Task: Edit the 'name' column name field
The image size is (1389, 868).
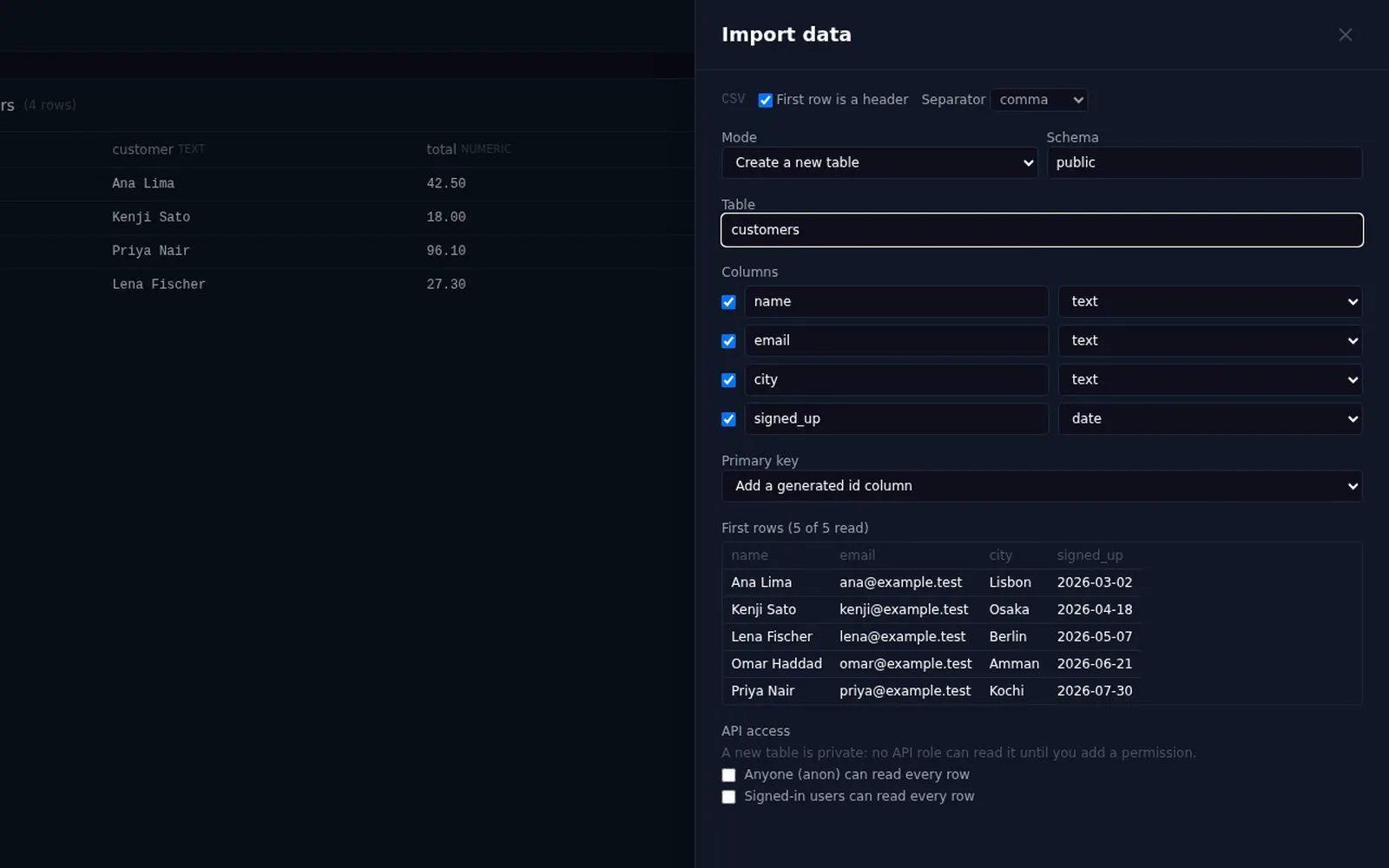Action: [896, 301]
